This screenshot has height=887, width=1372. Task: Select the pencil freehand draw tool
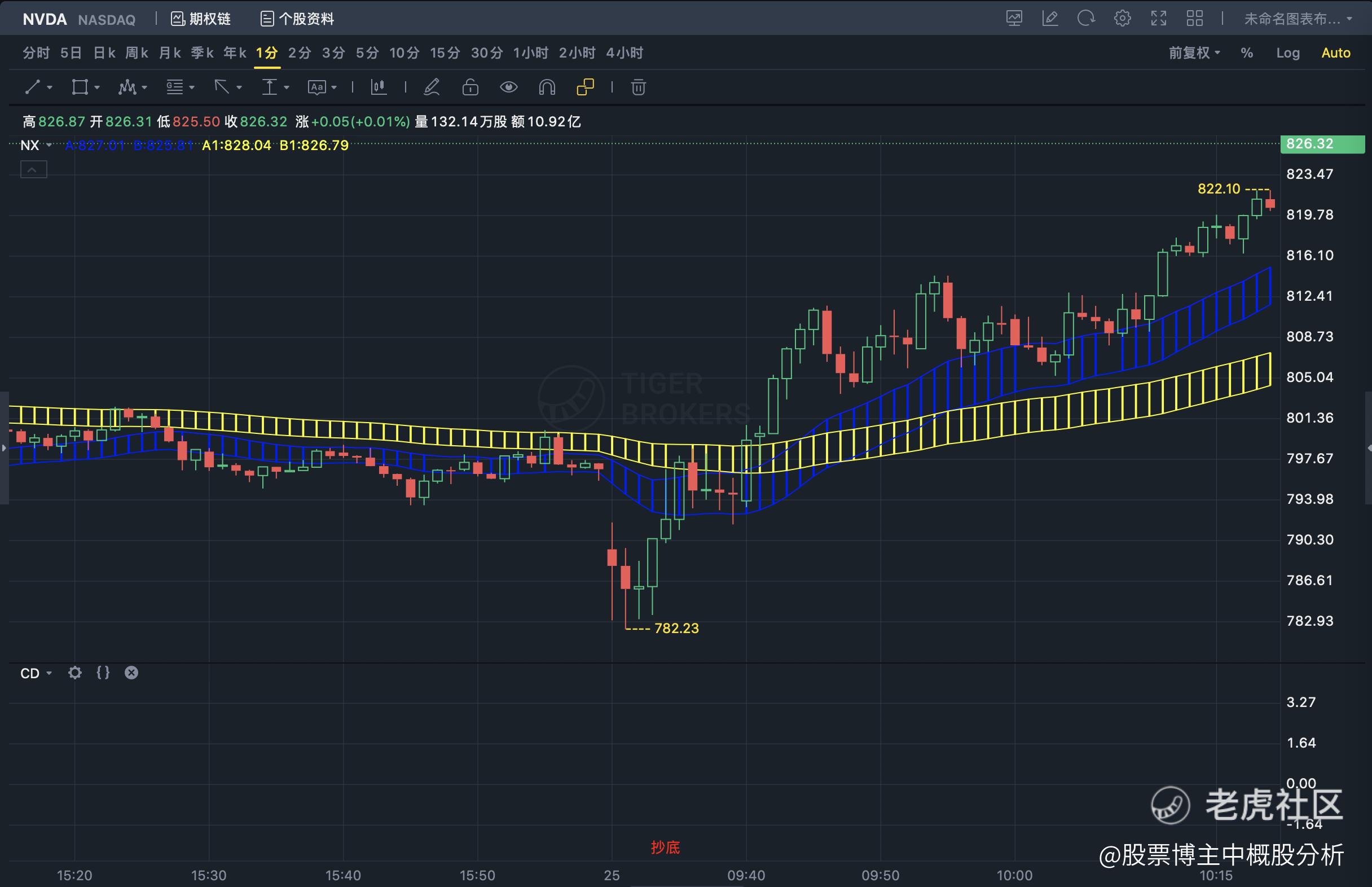coord(432,87)
